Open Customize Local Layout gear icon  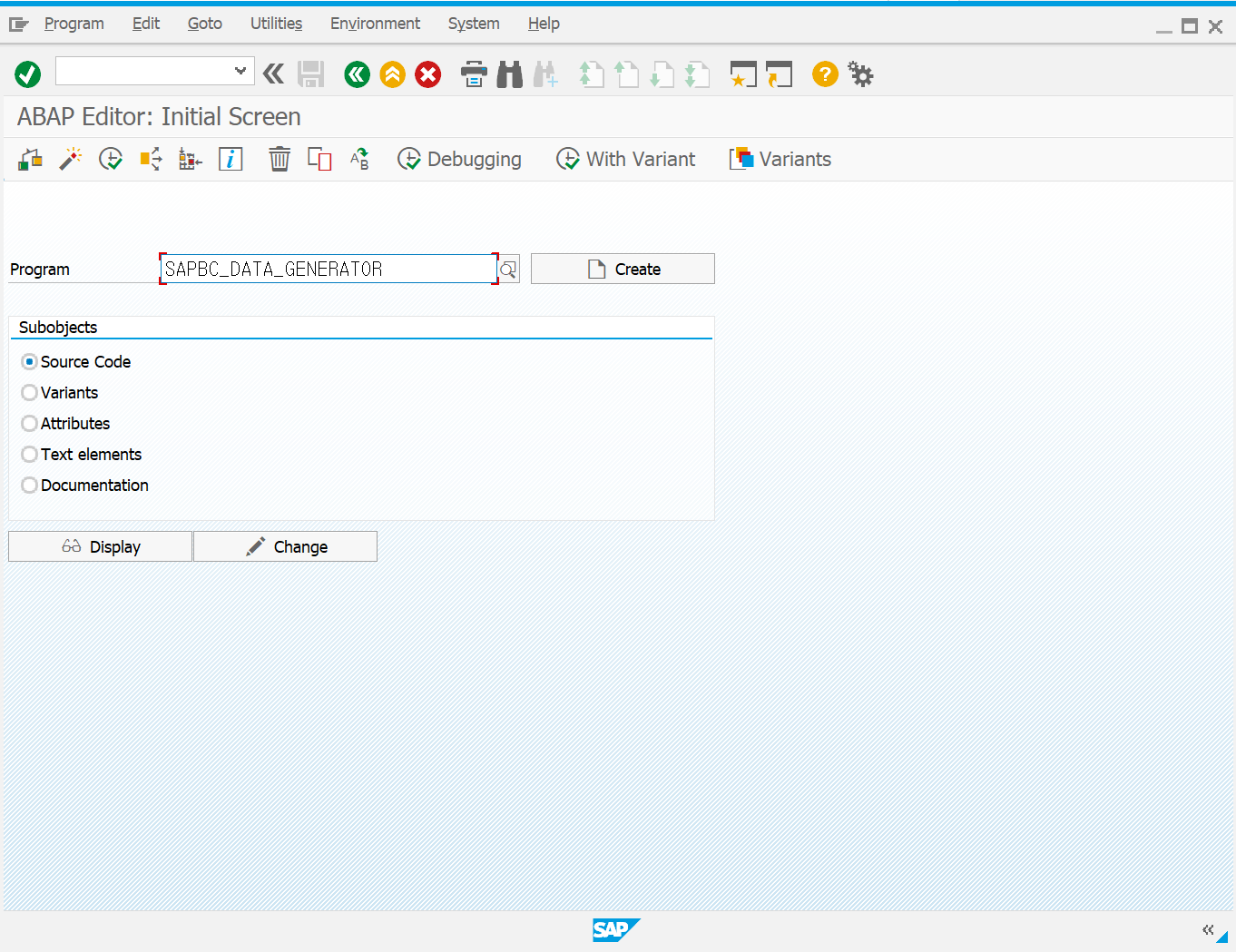860,74
